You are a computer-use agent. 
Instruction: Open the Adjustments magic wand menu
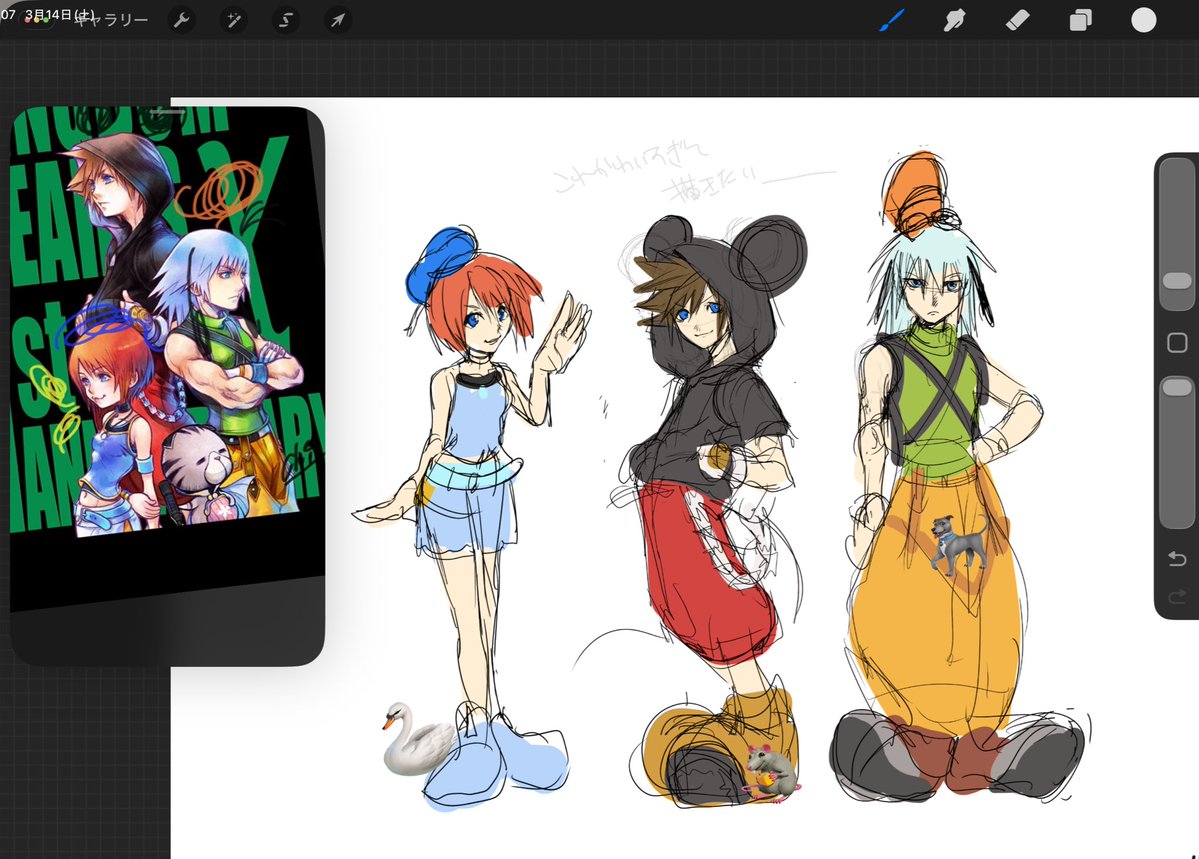click(x=234, y=20)
